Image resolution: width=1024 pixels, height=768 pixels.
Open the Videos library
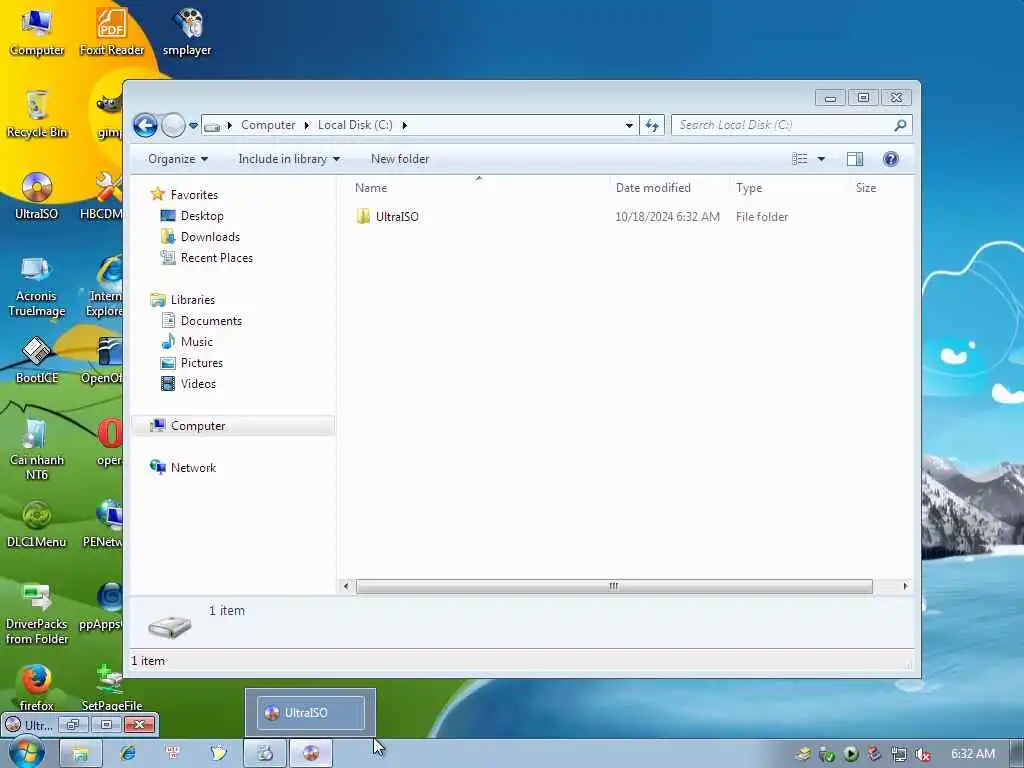pyautogui.click(x=198, y=384)
